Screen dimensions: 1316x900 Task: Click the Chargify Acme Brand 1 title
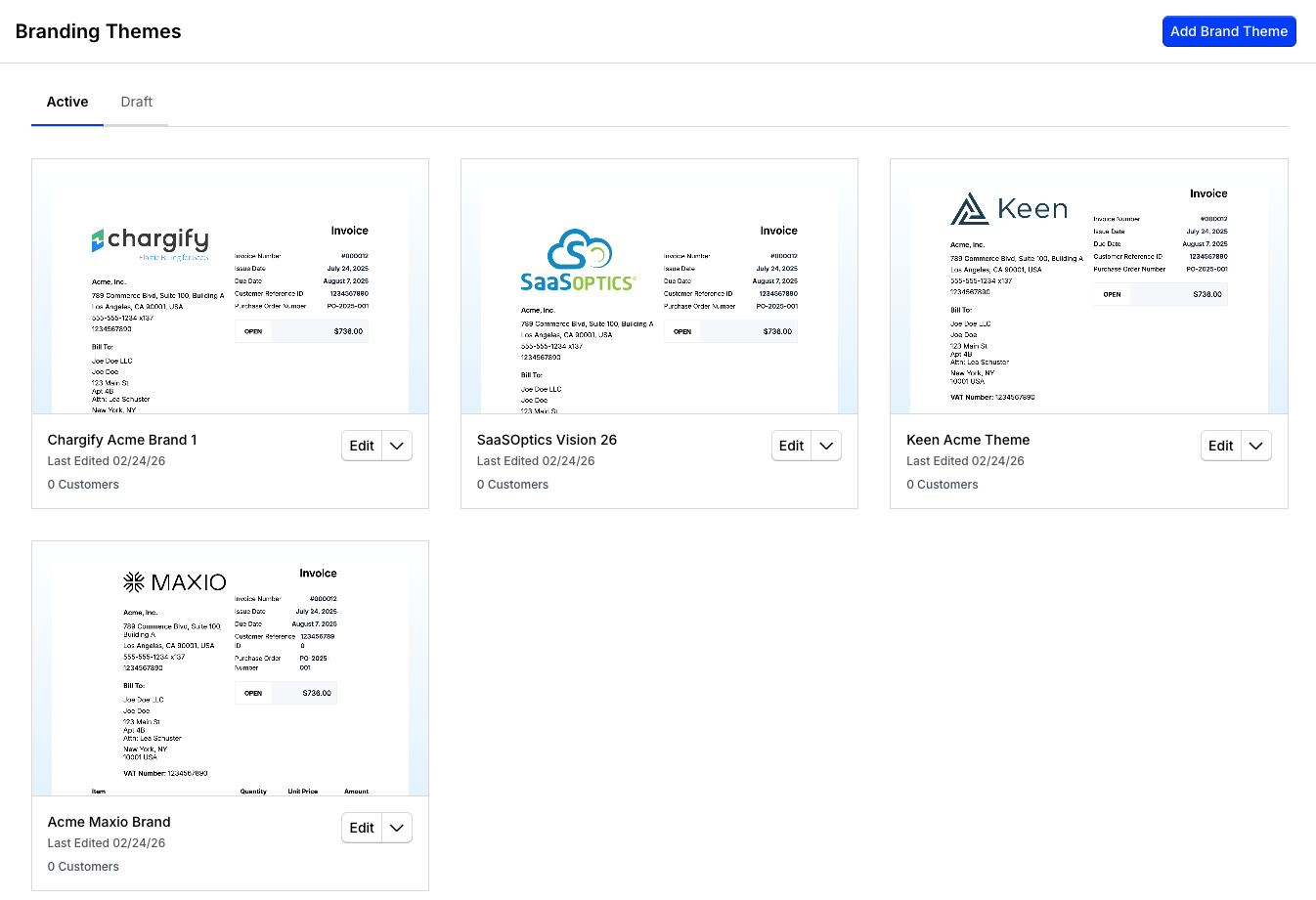click(x=122, y=440)
